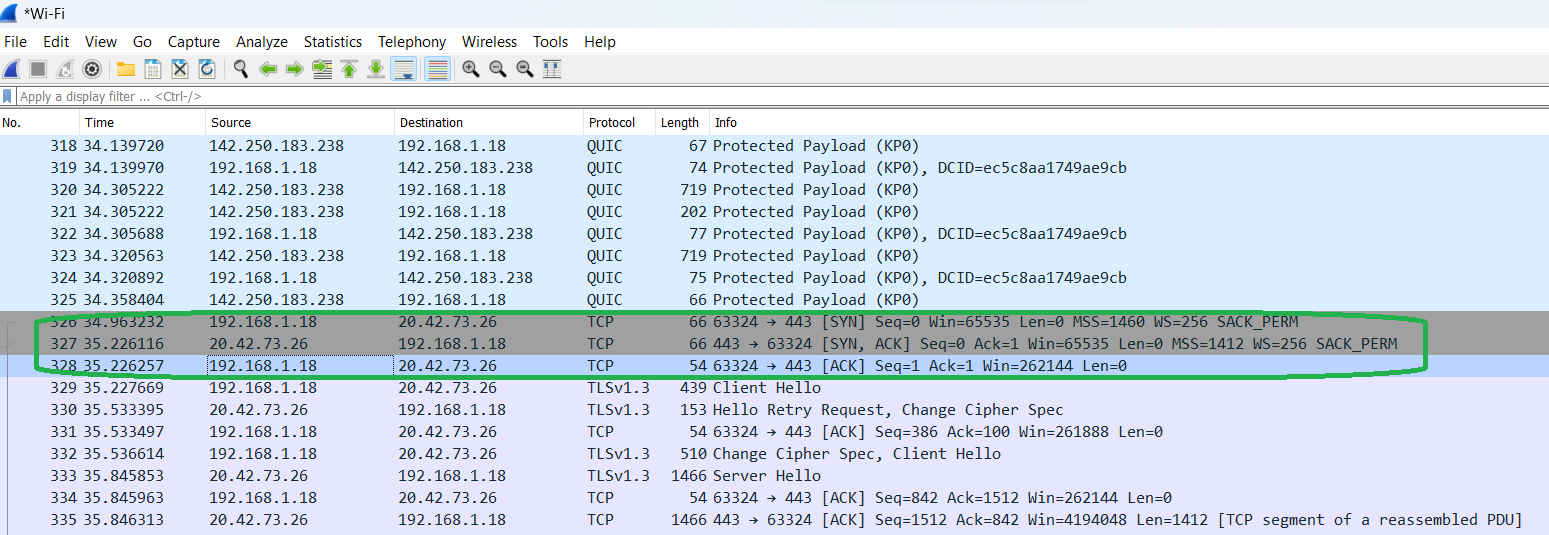1549x535 pixels.
Task: Select packet 319 with DCID payload
Action: 774,168
